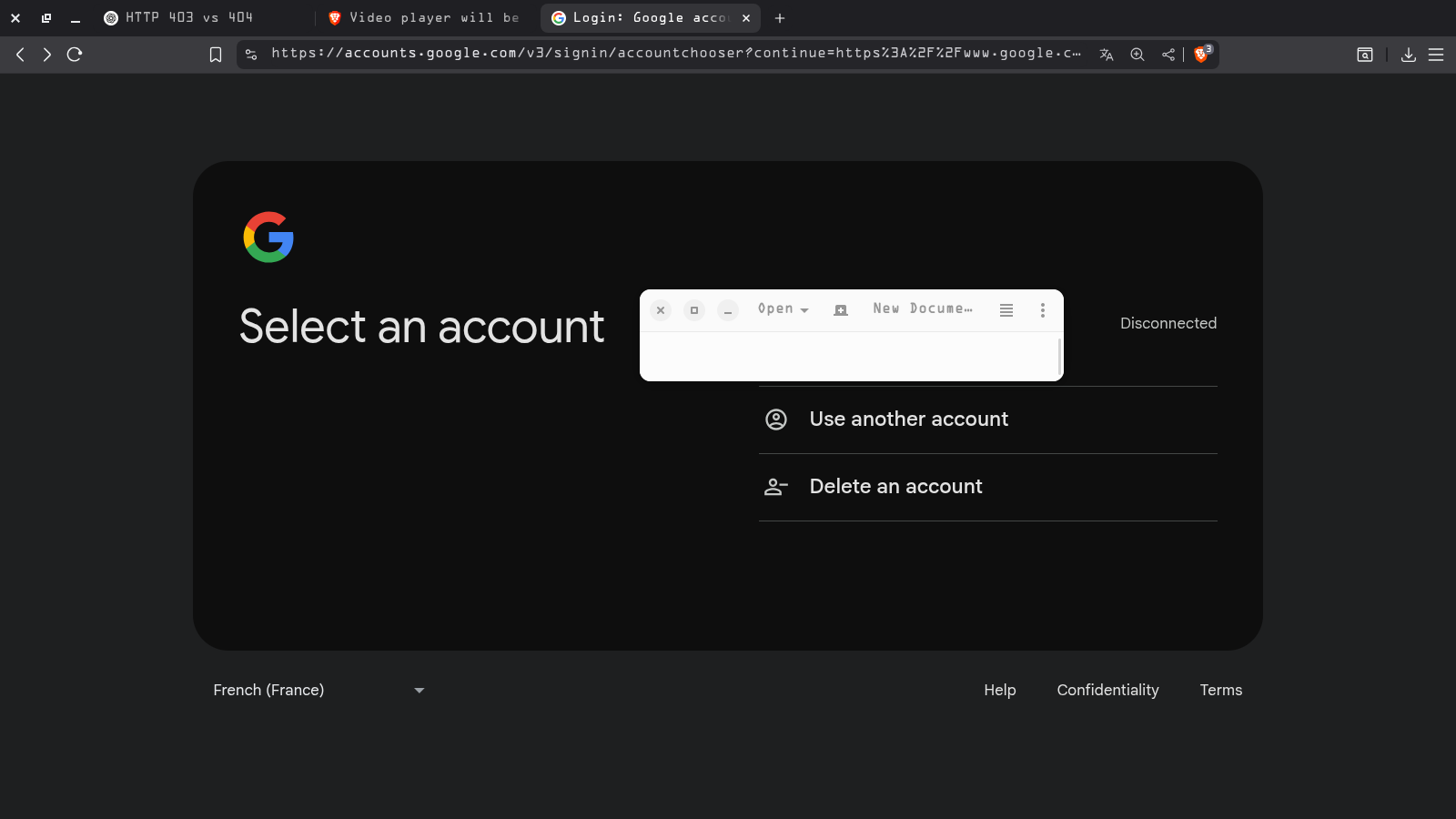This screenshot has width=1456, height=819.
Task: Bookmark this page
Action: coord(216,55)
